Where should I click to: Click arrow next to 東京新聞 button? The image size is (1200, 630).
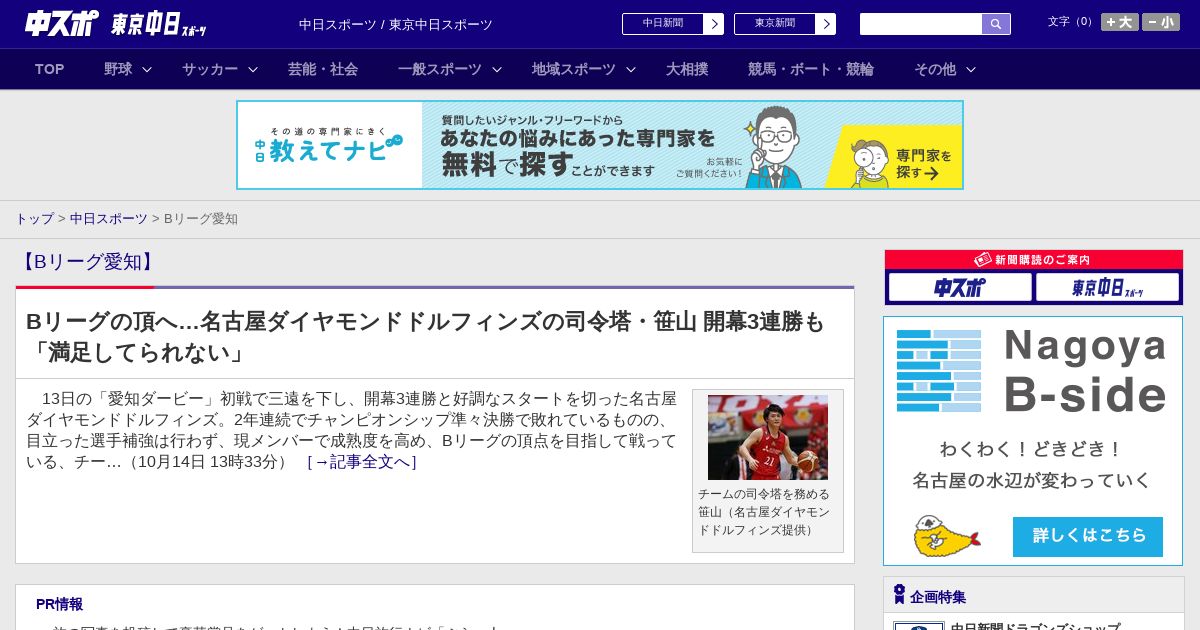pyautogui.click(x=826, y=24)
